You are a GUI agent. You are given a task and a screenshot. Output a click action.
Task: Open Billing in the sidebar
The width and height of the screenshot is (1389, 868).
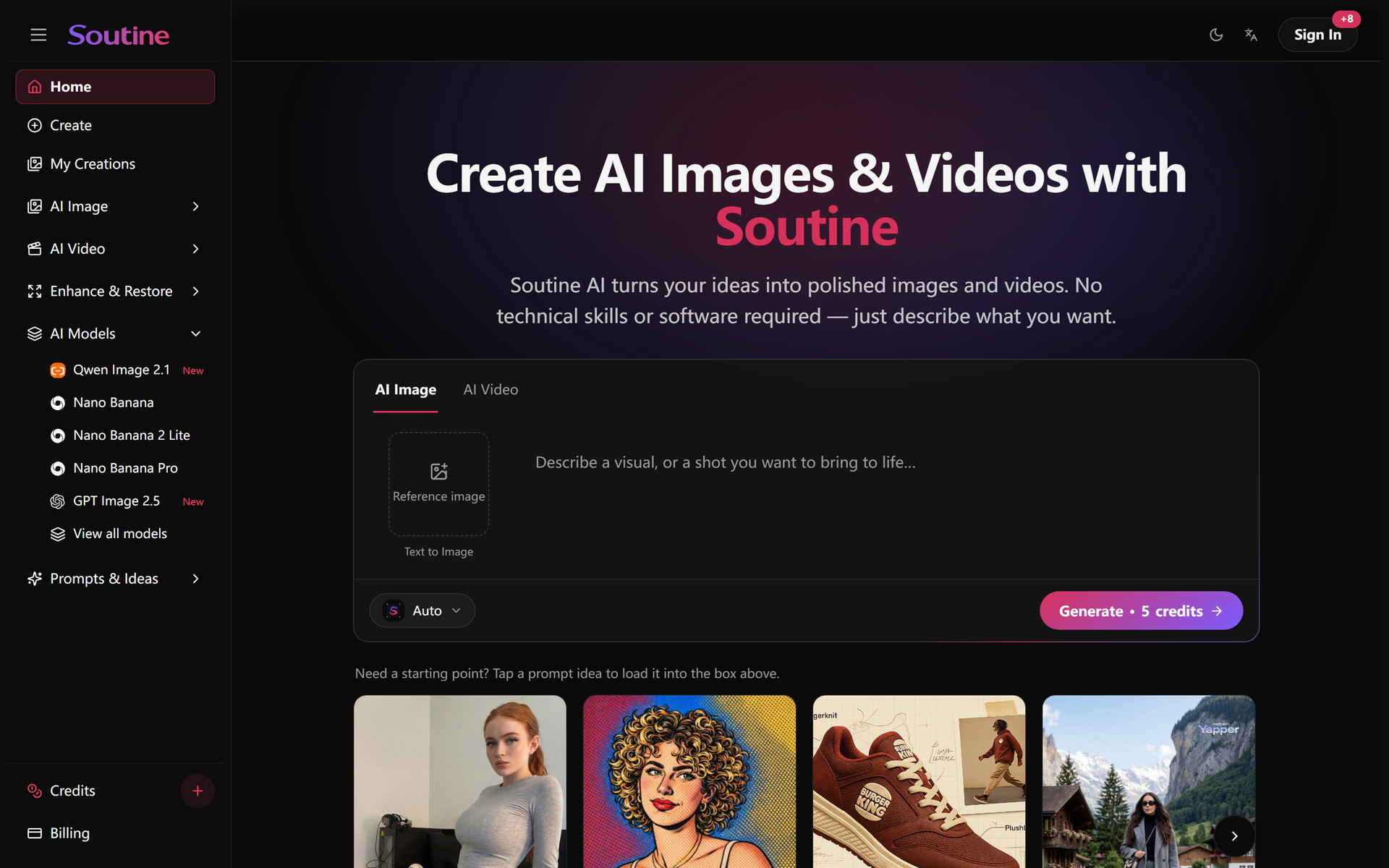click(115, 833)
